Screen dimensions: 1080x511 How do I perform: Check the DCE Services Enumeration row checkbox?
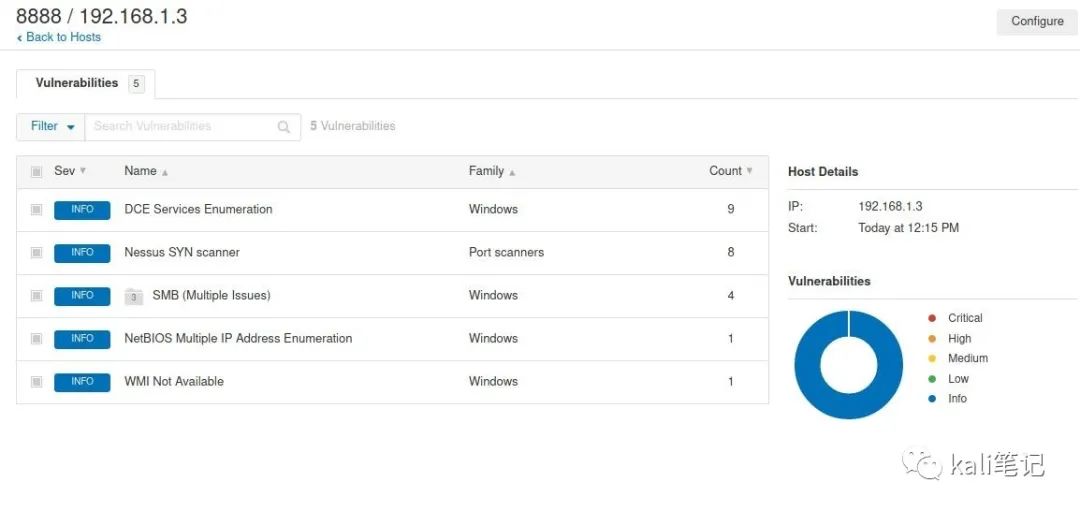coord(37,210)
